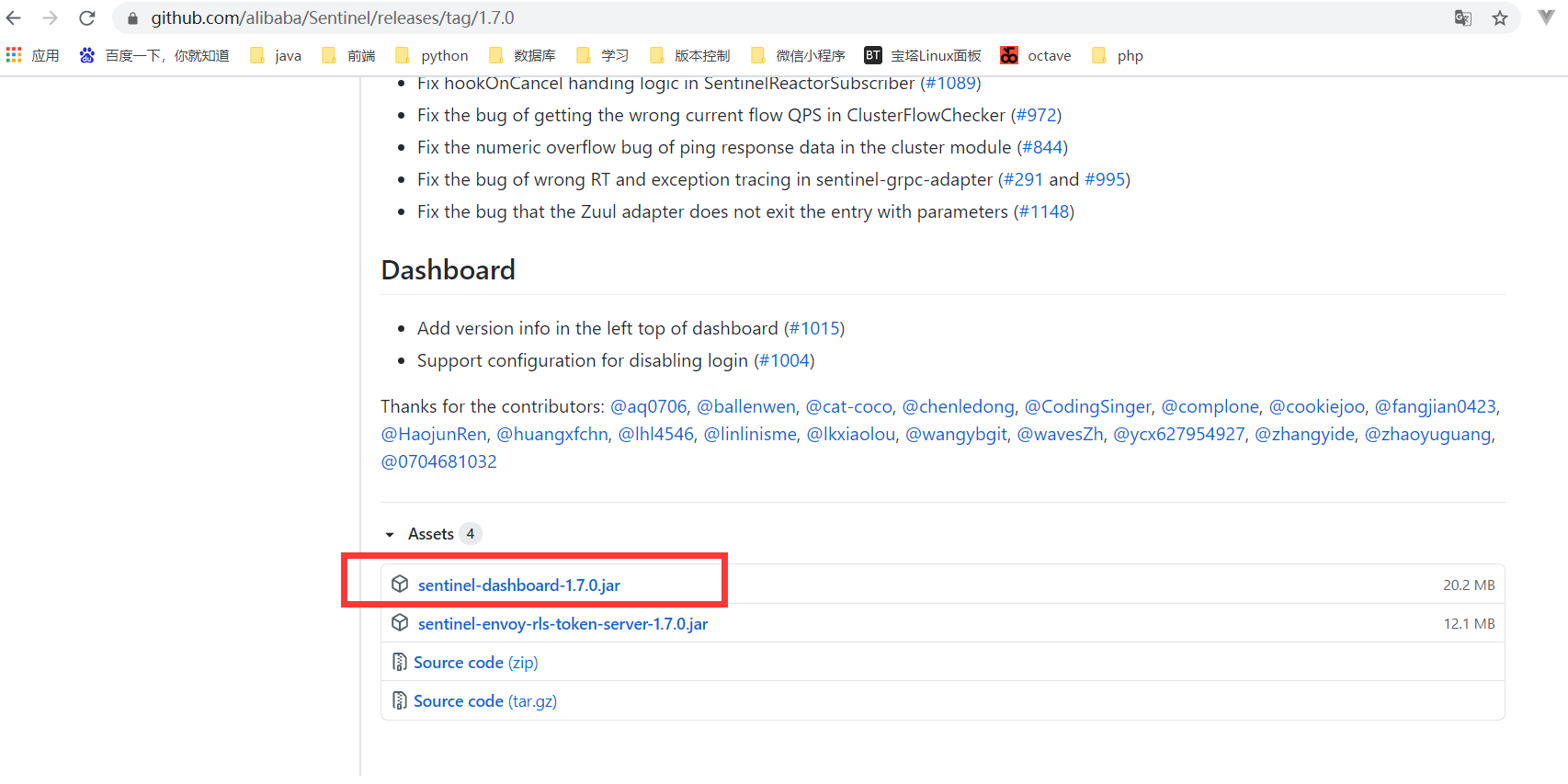Open the python bookmark folder

pos(432,56)
